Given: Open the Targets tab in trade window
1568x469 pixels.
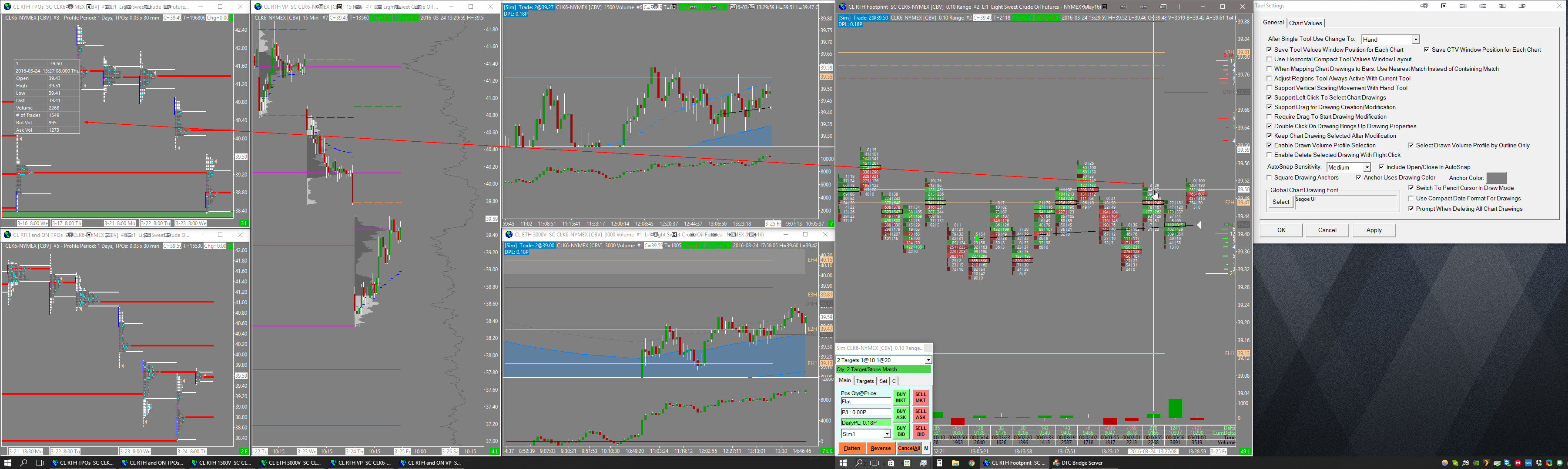Looking at the screenshot, I should click(x=865, y=381).
